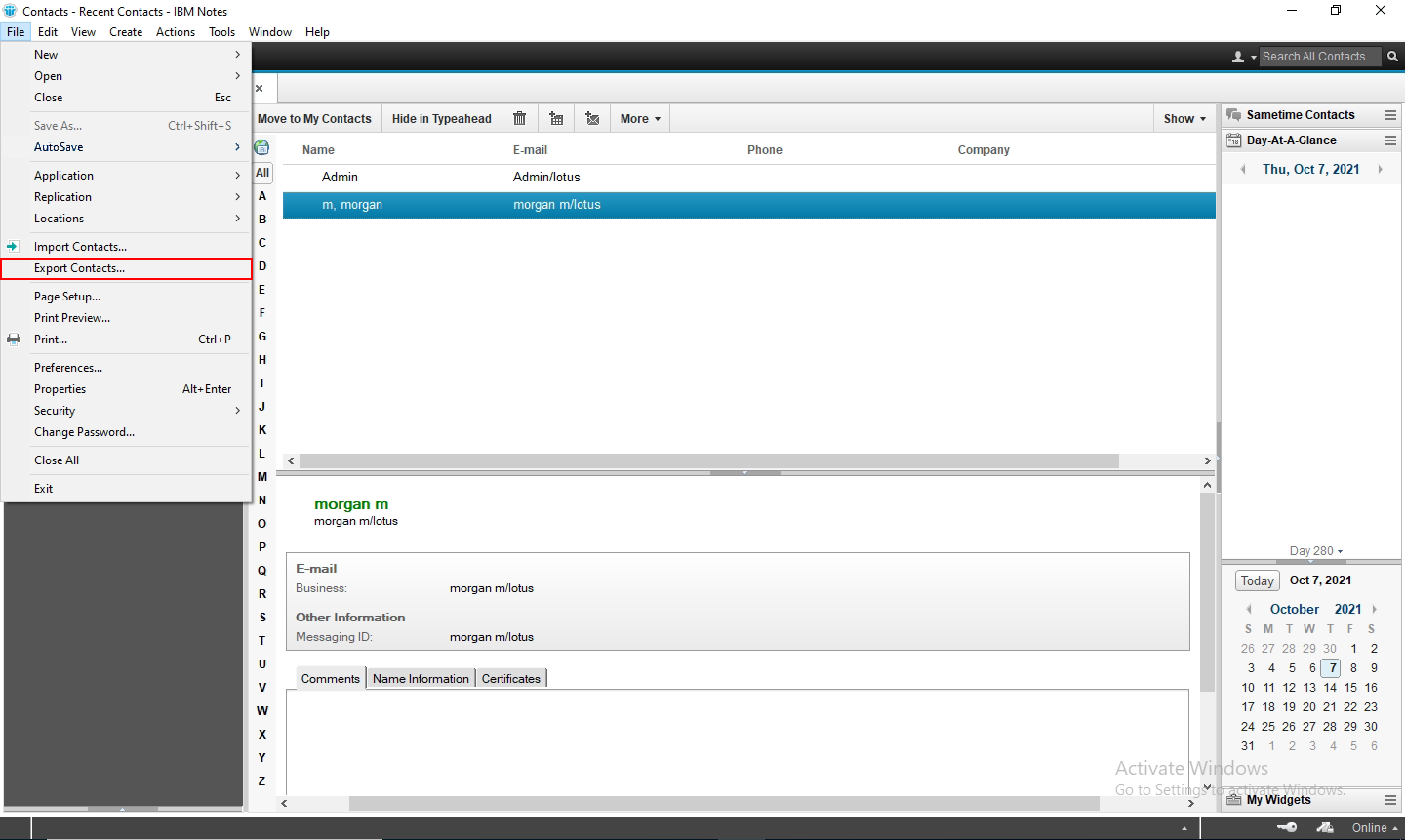The height and width of the screenshot is (840, 1405).
Task: Click the person icon beside the search box
Action: [1238, 57]
